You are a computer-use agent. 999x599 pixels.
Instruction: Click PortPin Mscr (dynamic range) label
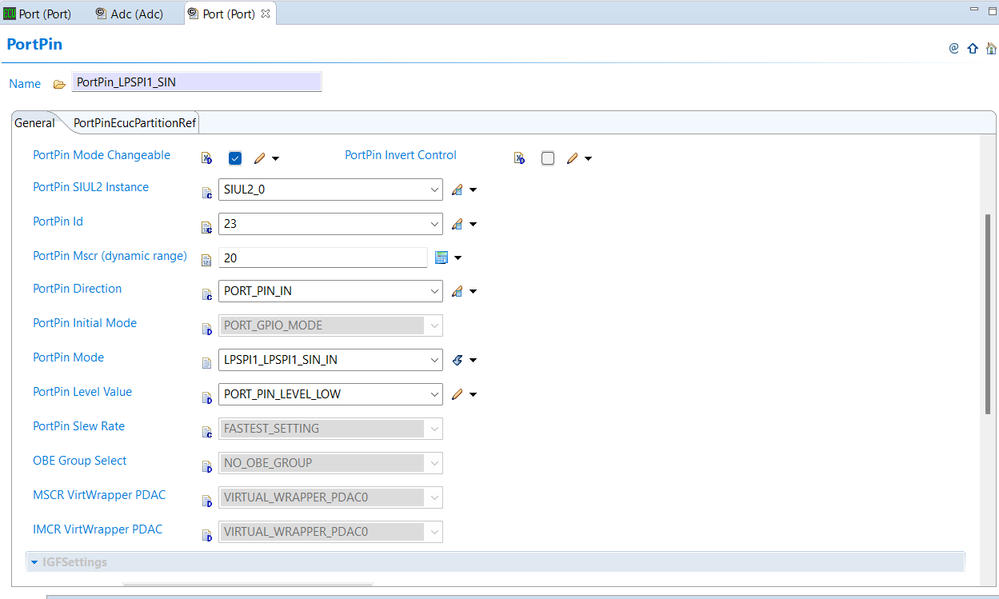[x=110, y=256]
